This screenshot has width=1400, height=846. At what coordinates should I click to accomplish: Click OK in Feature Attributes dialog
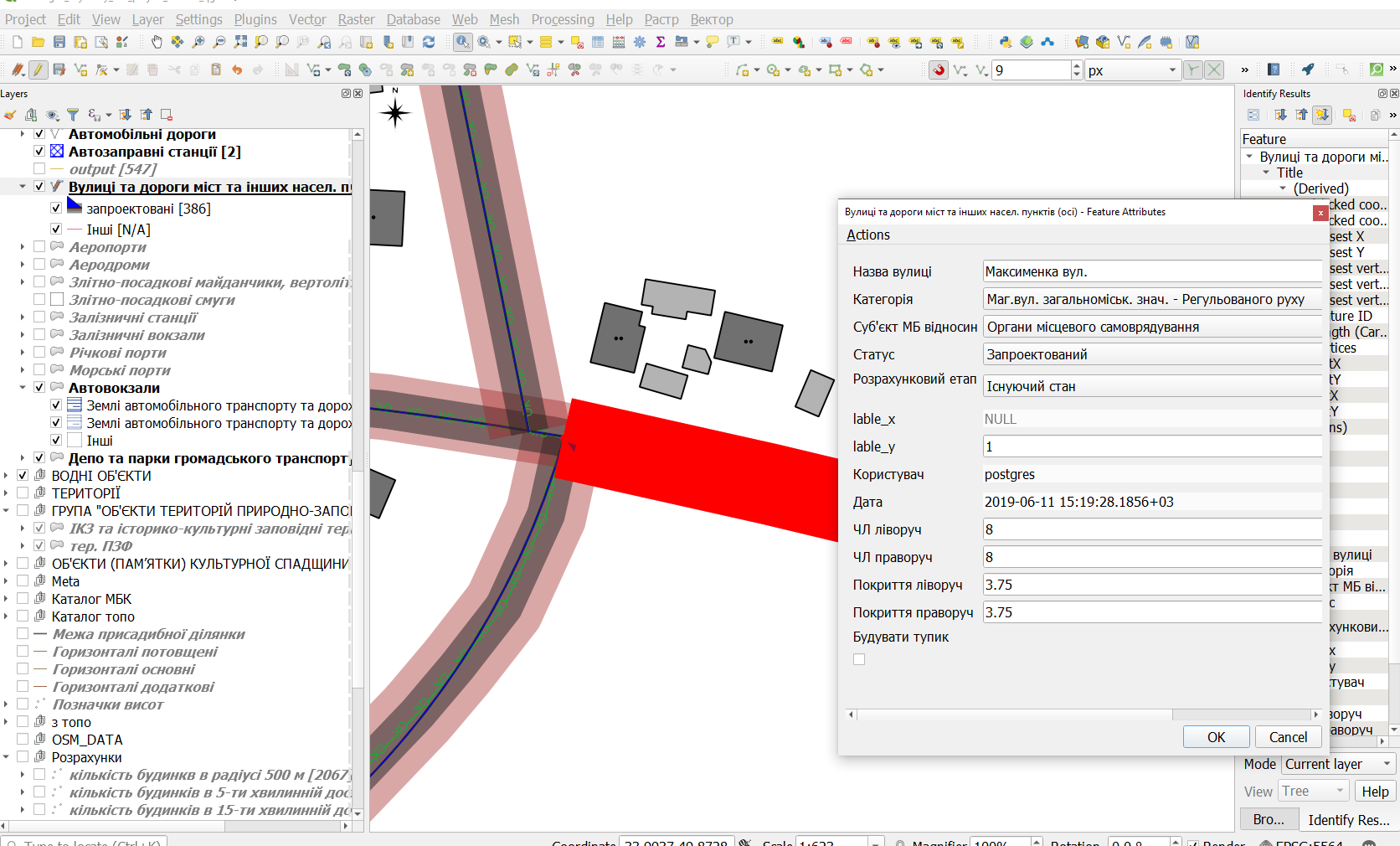coord(1217,737)
